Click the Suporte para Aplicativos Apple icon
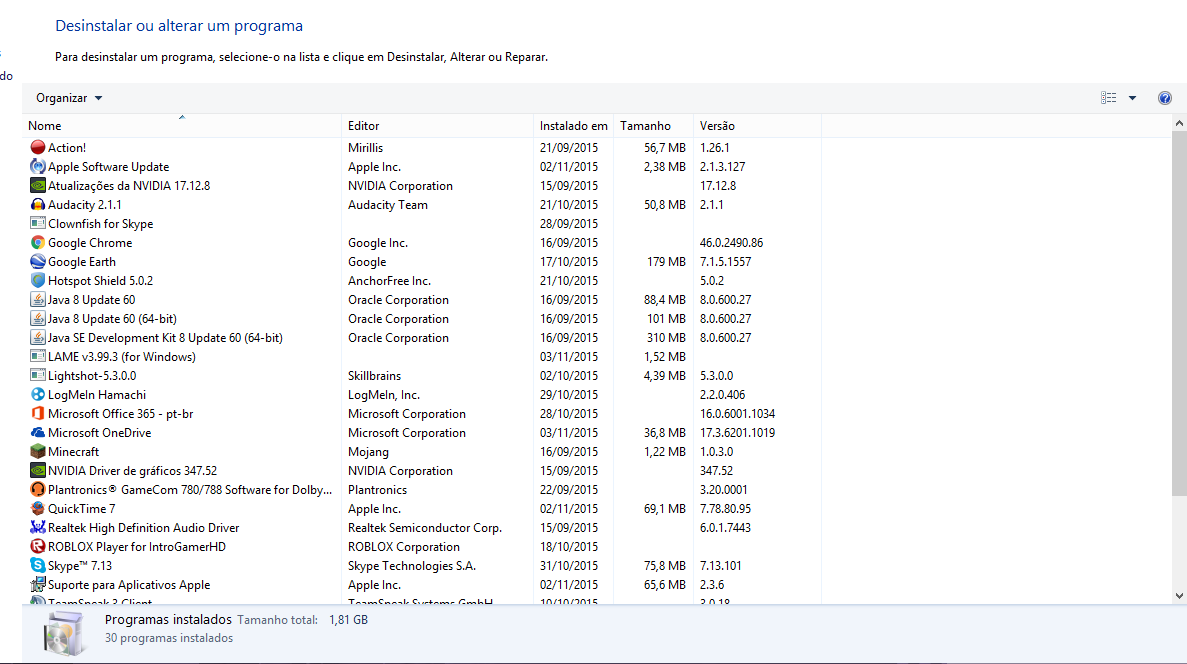 pos(37,585)
